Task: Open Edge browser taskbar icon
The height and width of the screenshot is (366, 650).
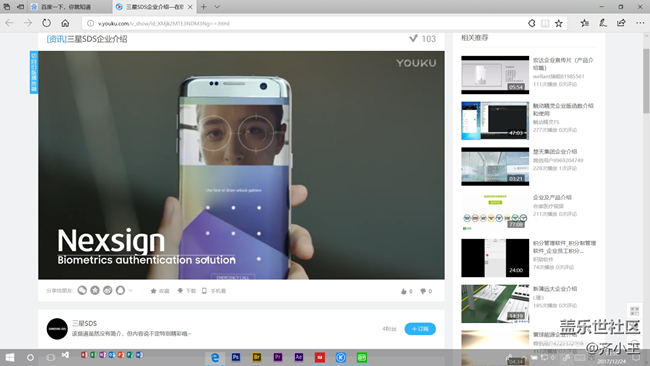Action: (215, 357)
